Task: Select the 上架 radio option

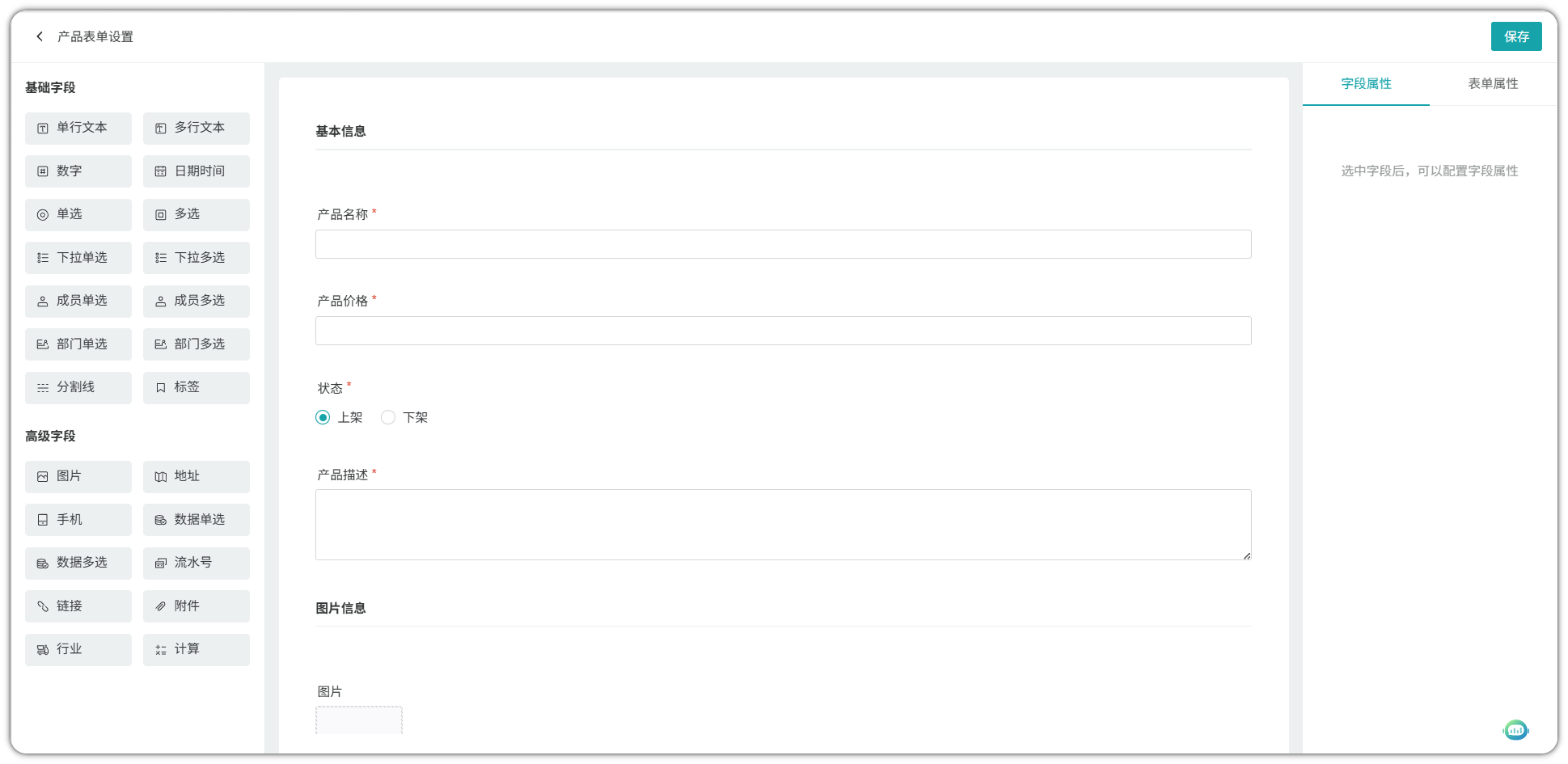Action: point(323,417)
